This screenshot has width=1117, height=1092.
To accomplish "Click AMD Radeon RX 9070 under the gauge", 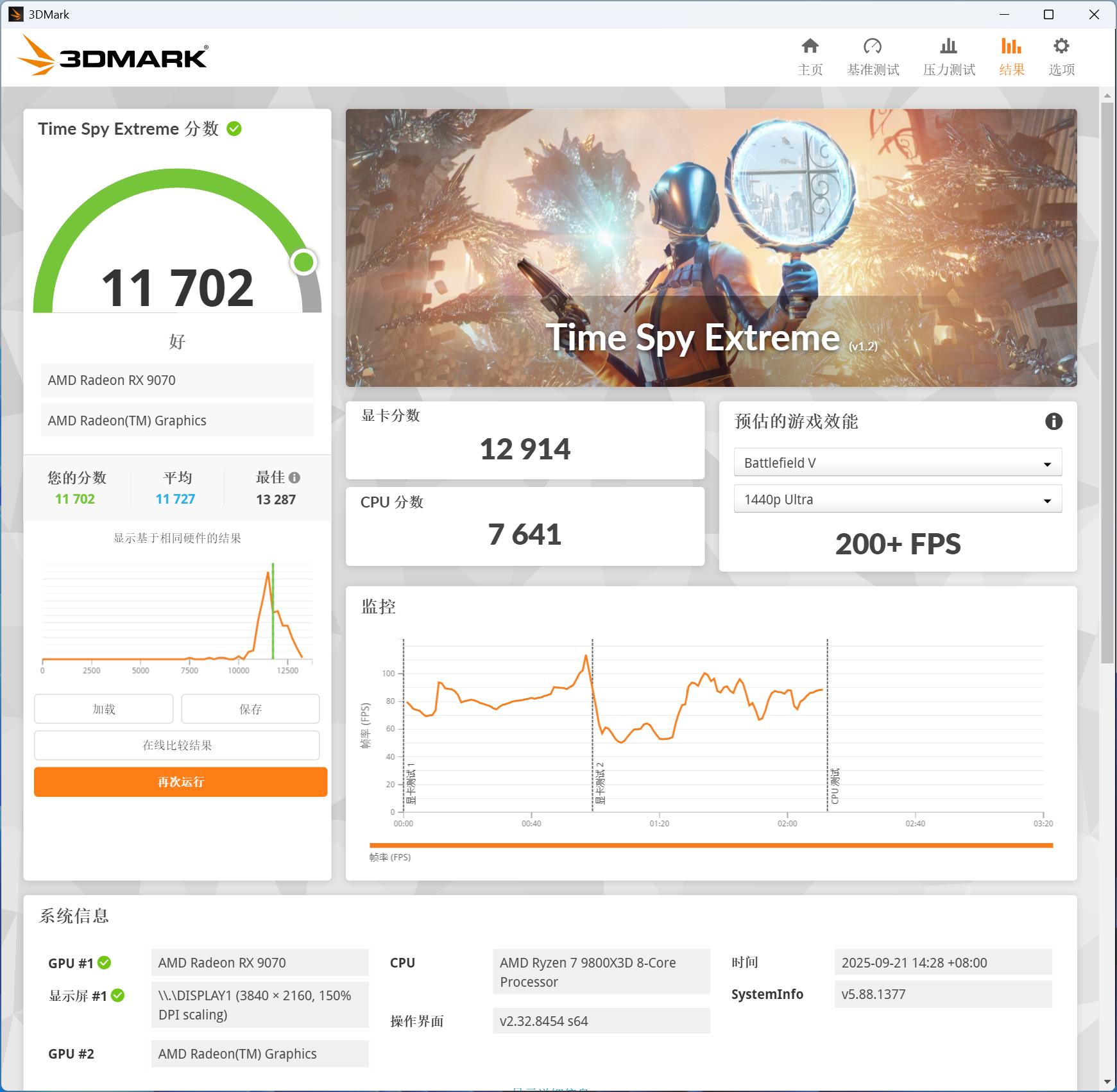I will coord(177,380).
